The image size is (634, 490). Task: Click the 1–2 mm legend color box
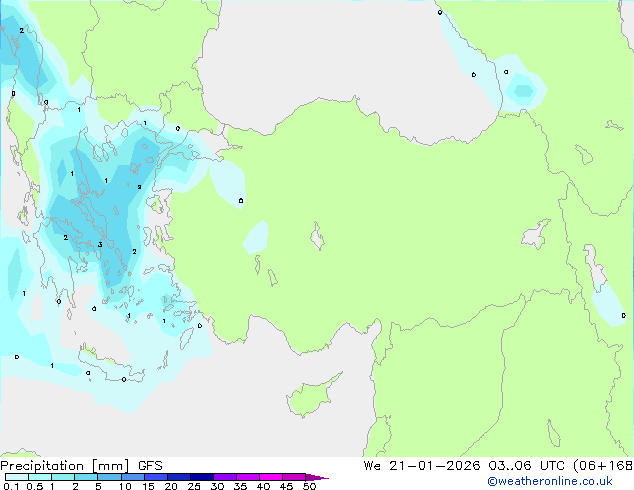pos(63,477)
